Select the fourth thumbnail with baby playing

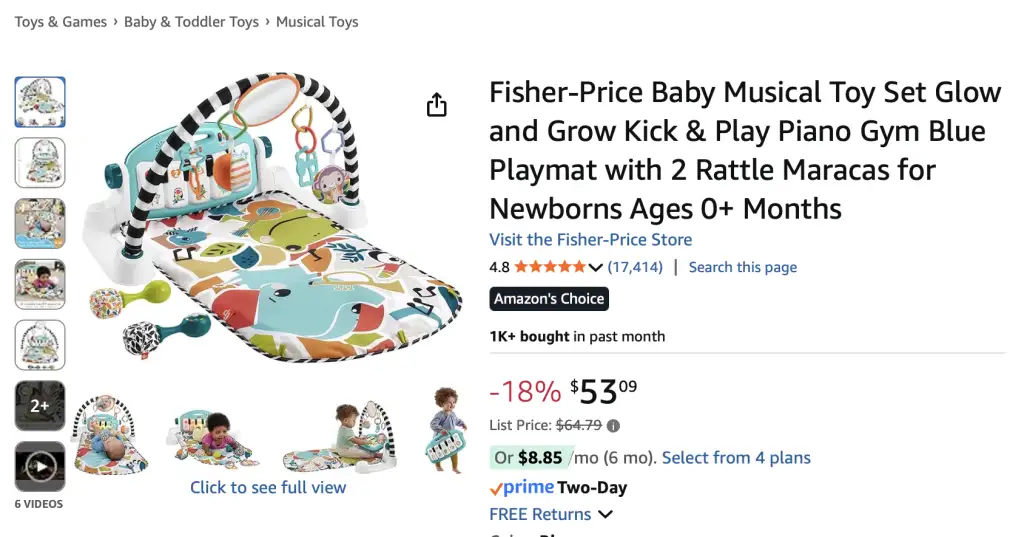coord(40,284)
